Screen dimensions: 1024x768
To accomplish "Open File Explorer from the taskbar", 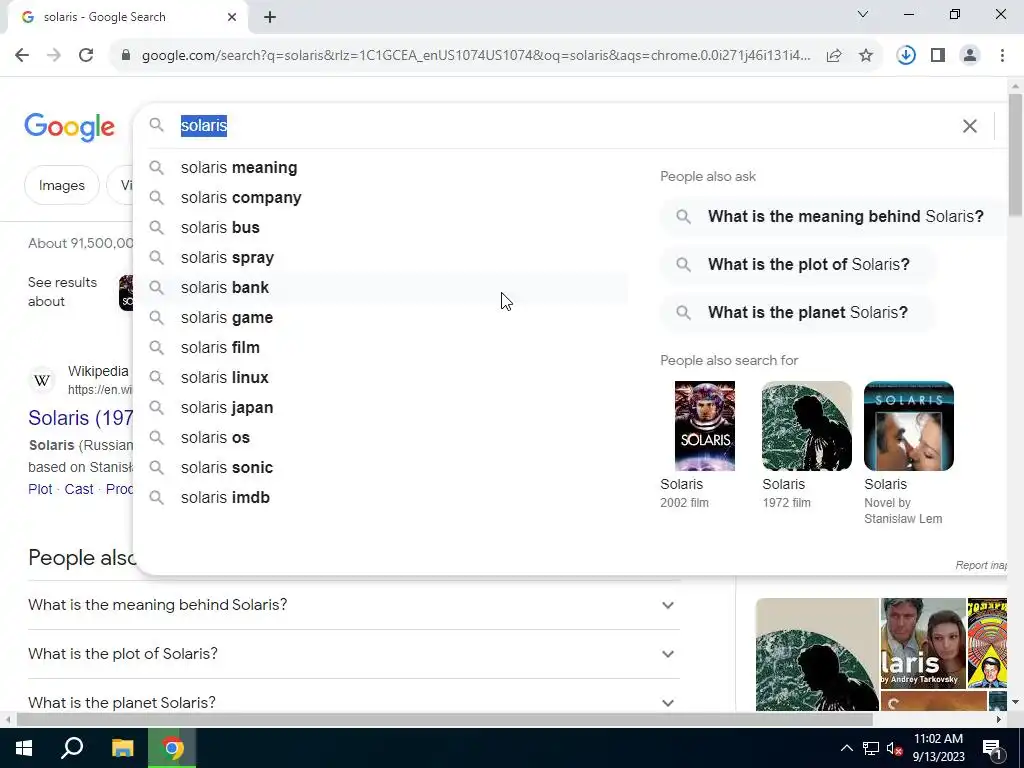I will point(122,748).
